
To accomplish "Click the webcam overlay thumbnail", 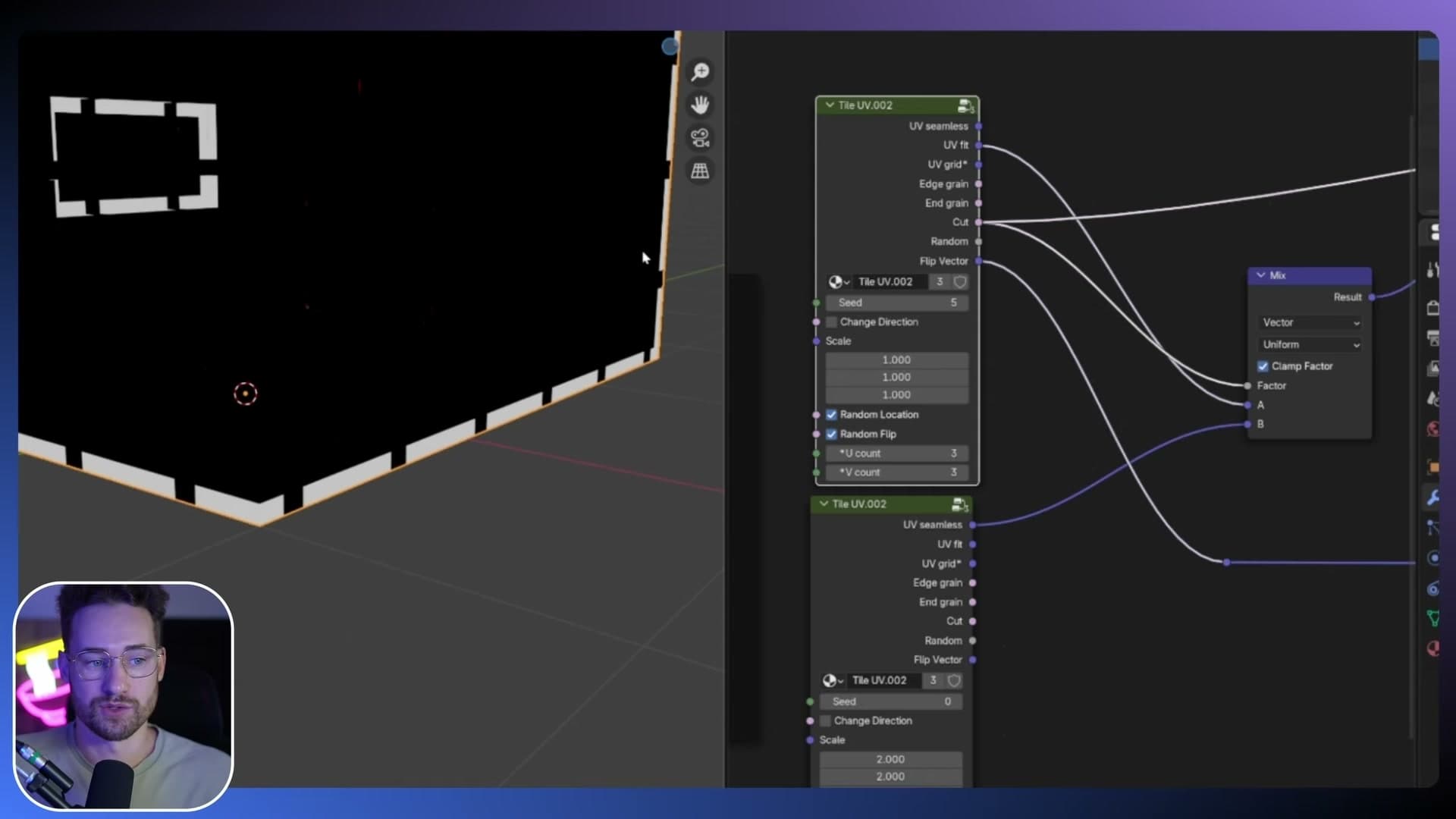I will [124, 696].
